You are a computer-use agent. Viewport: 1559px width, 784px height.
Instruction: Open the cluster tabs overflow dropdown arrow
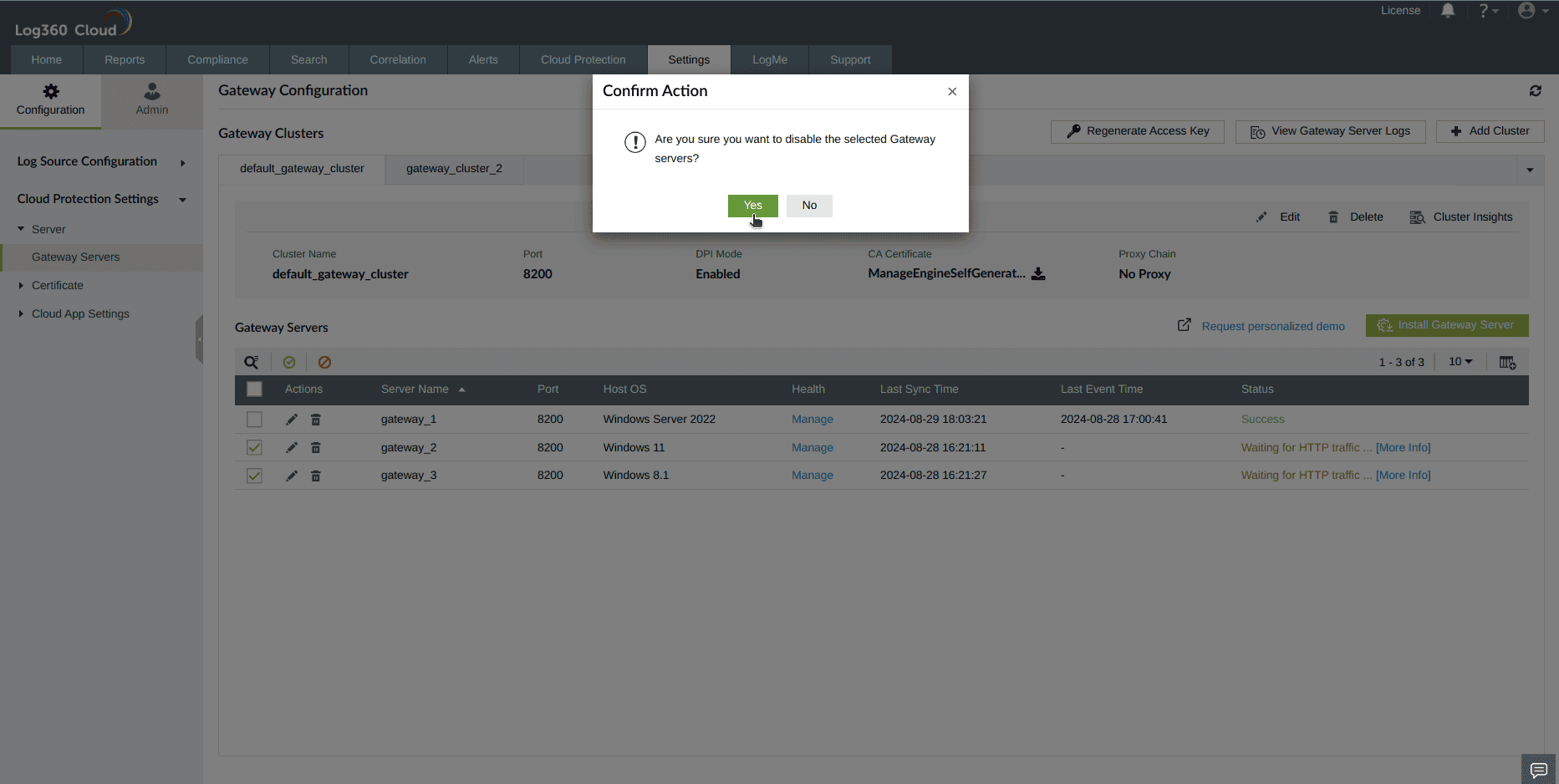click(x=1530, y=171)
